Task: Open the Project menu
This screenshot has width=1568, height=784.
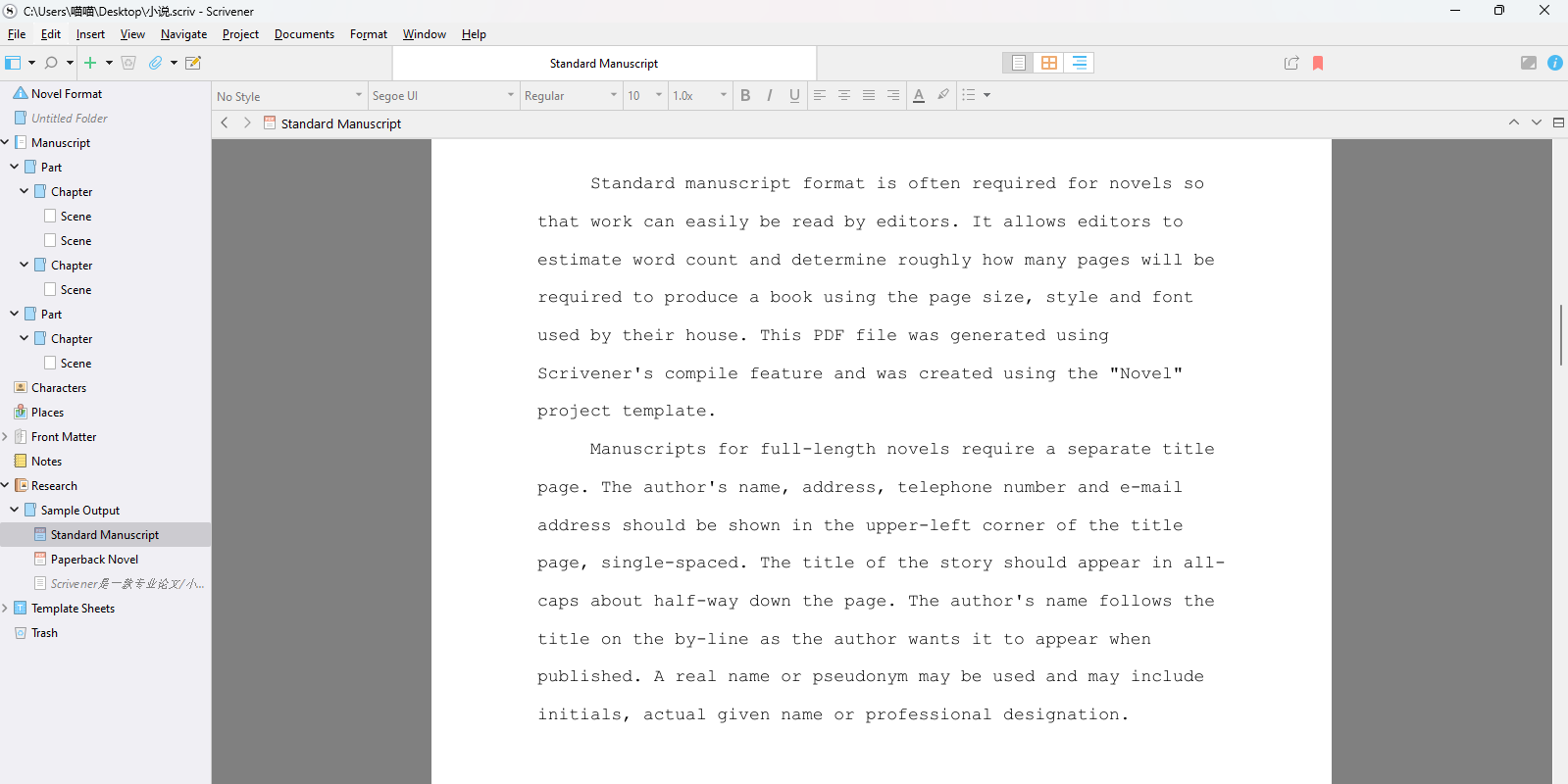Action: (x=240, y=34)
